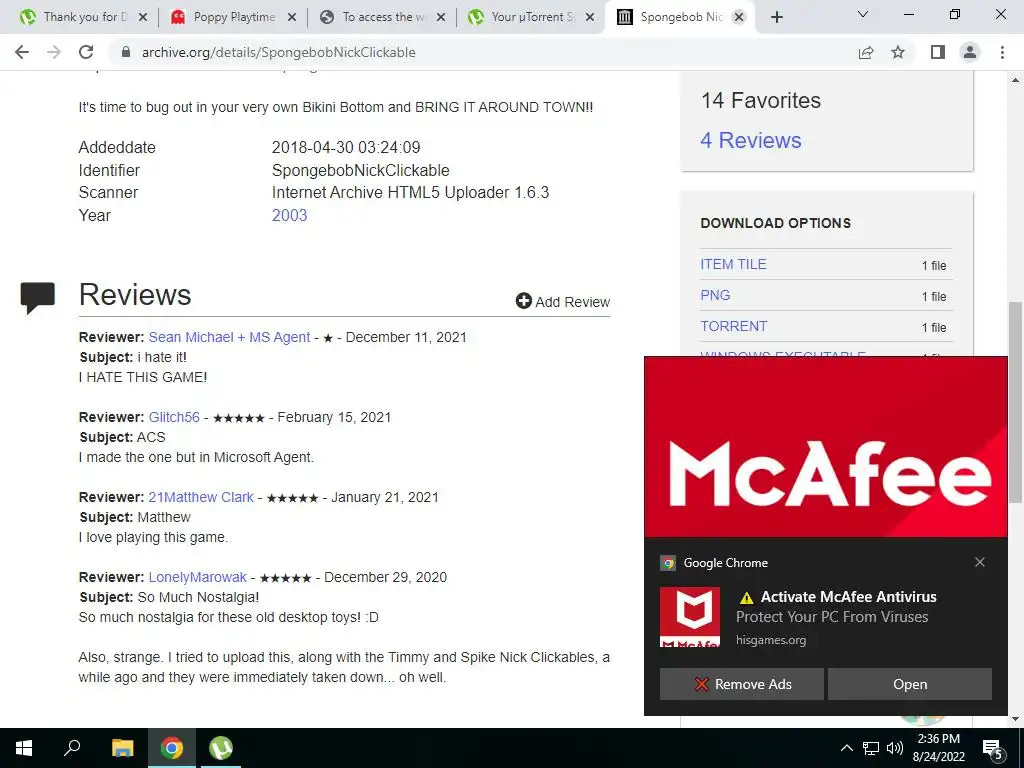Open the network status tray icon

coord(871,748)
